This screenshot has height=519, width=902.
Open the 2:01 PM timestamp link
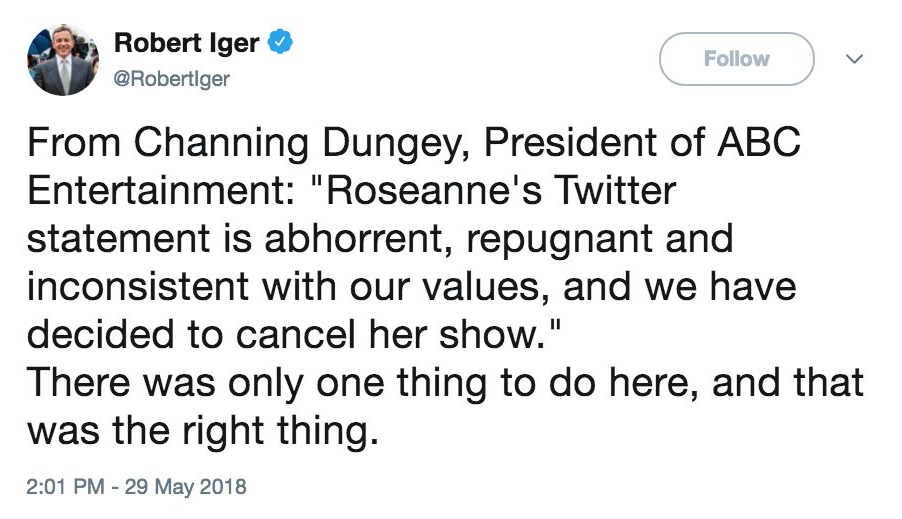[66, 487]
